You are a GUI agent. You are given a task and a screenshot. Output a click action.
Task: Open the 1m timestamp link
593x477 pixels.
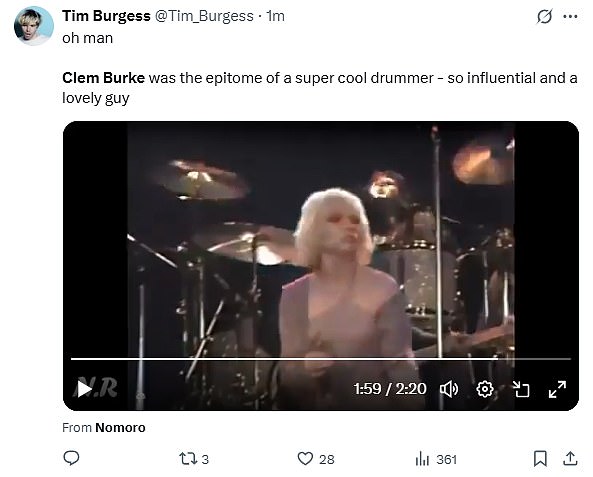(275, 16)
